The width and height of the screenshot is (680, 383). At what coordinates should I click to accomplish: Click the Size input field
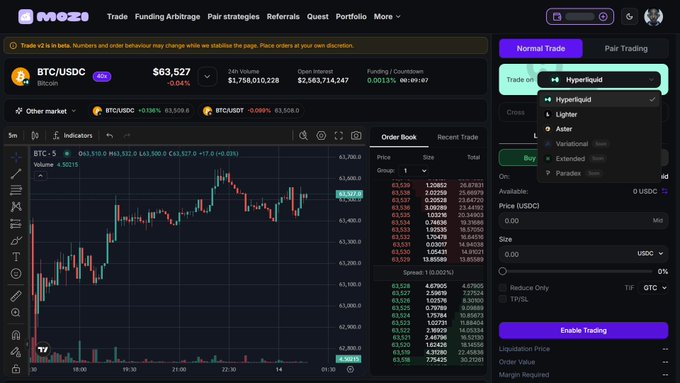click(583, 254)
